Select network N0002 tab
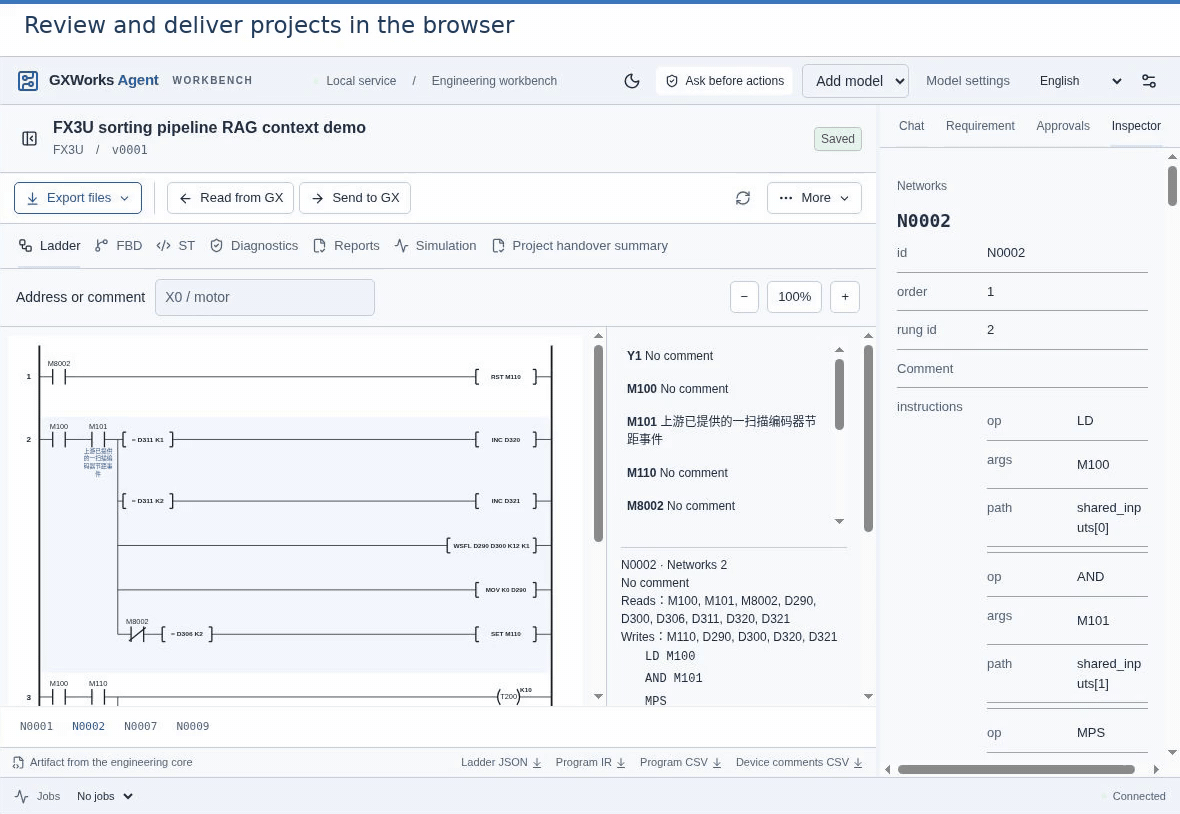The width and height of the screenshot is (1180, 814). point(88,726)
